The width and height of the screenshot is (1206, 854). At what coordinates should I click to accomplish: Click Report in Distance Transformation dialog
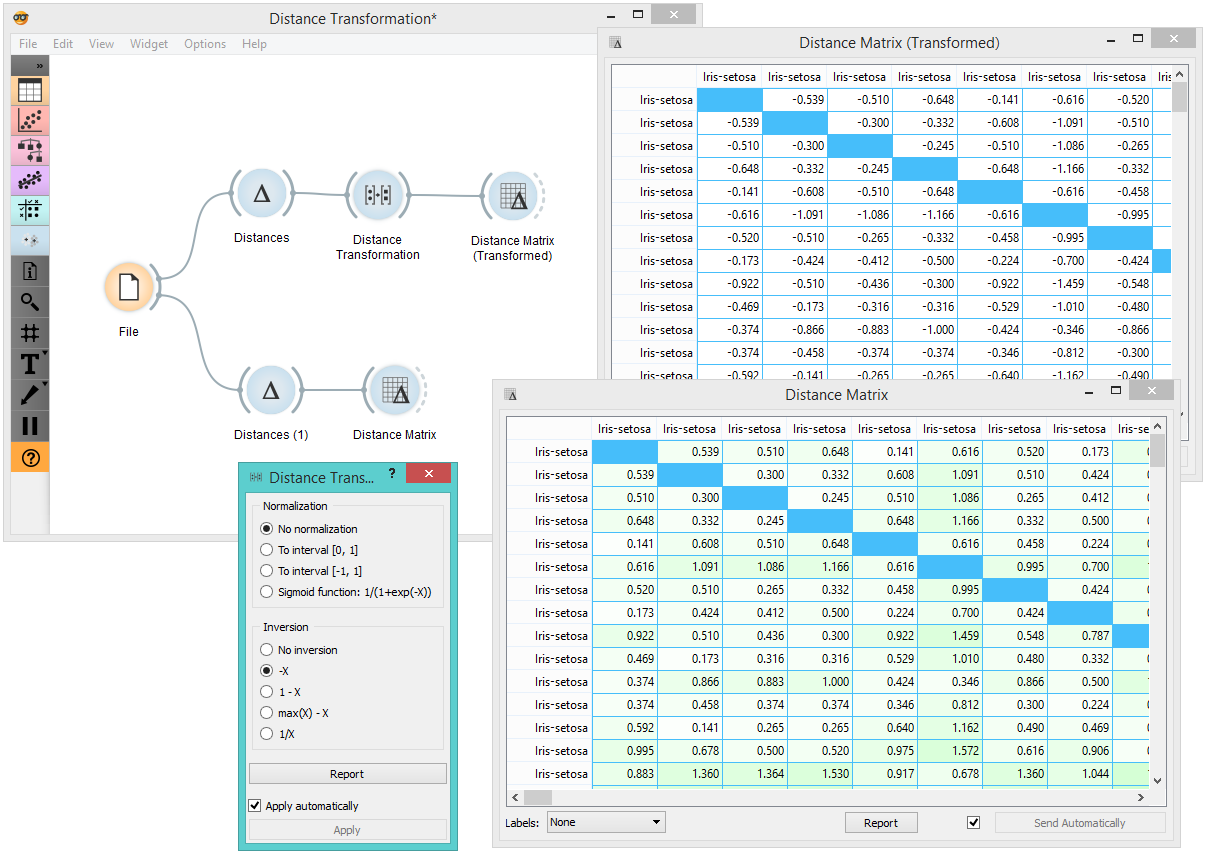(x=347, y=774)
